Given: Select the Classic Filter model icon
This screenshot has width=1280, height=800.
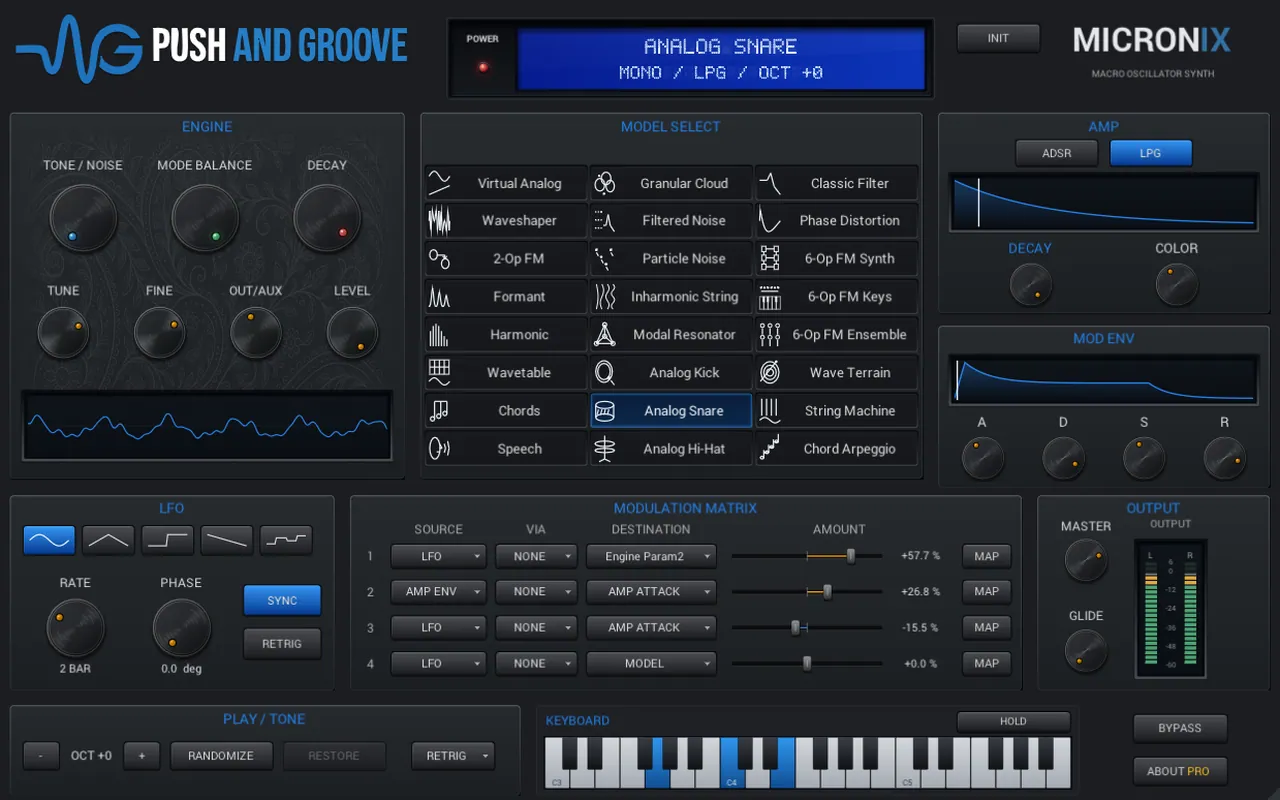Looking at the screenshot, I should (769, 183).
